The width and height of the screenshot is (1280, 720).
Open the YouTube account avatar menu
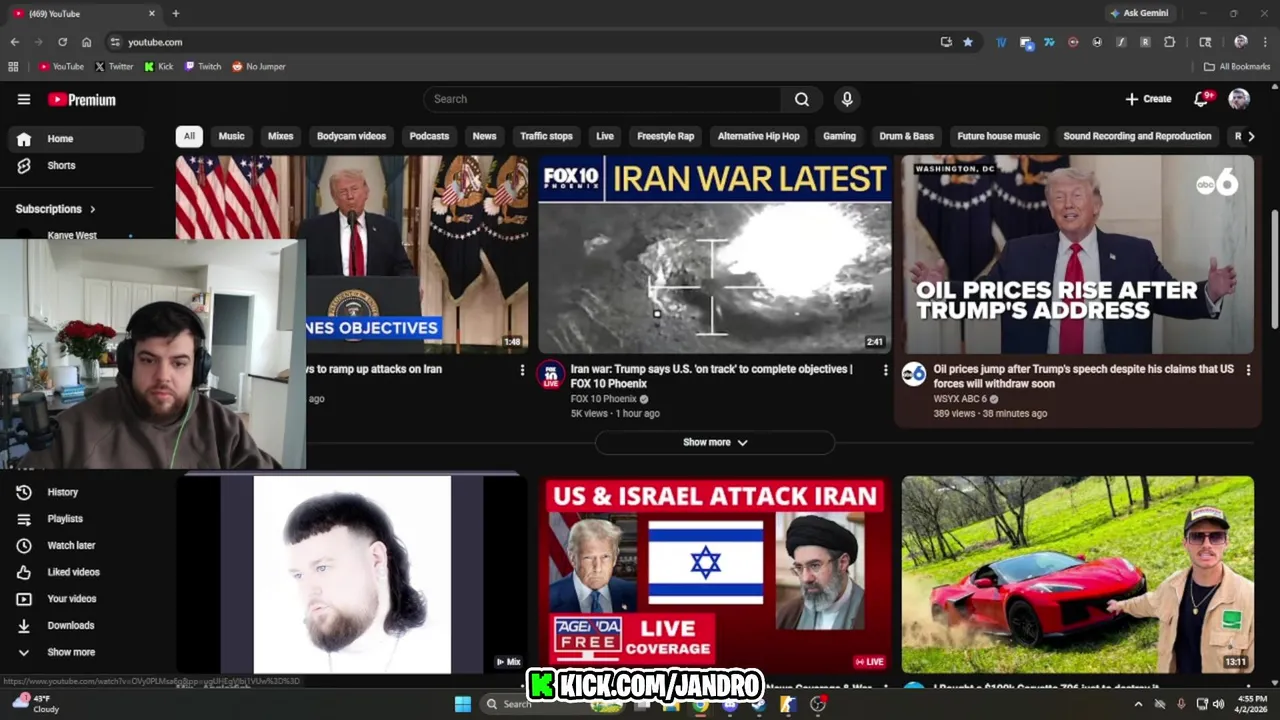(1239, 98)
